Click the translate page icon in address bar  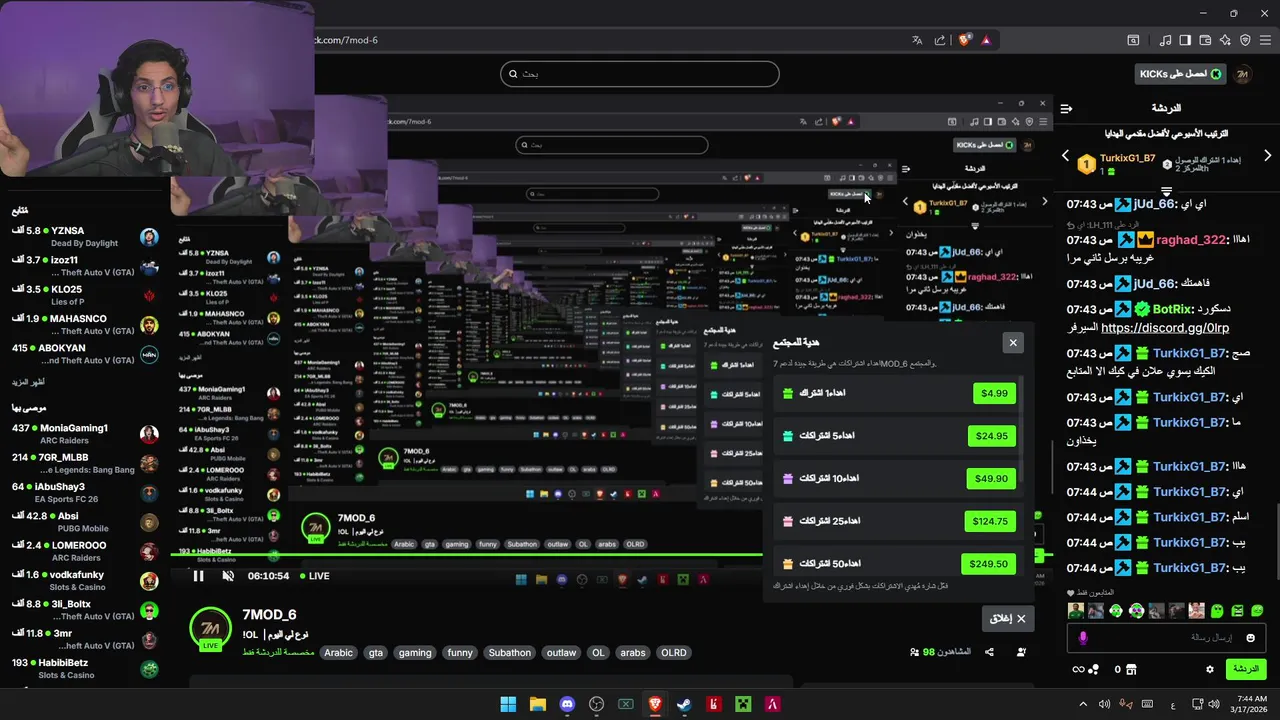[x=917, y=40]
